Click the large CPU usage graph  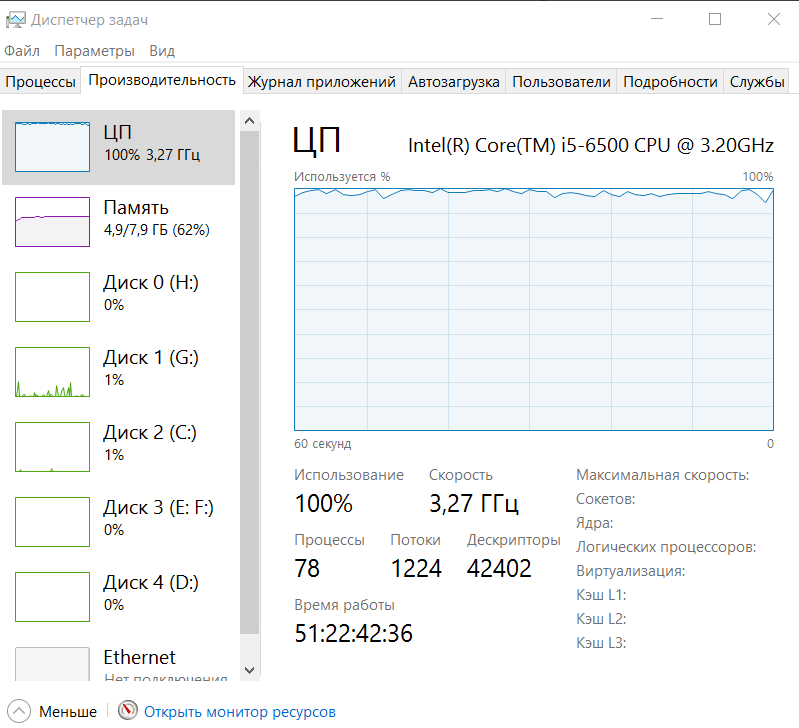click(534, 309)
